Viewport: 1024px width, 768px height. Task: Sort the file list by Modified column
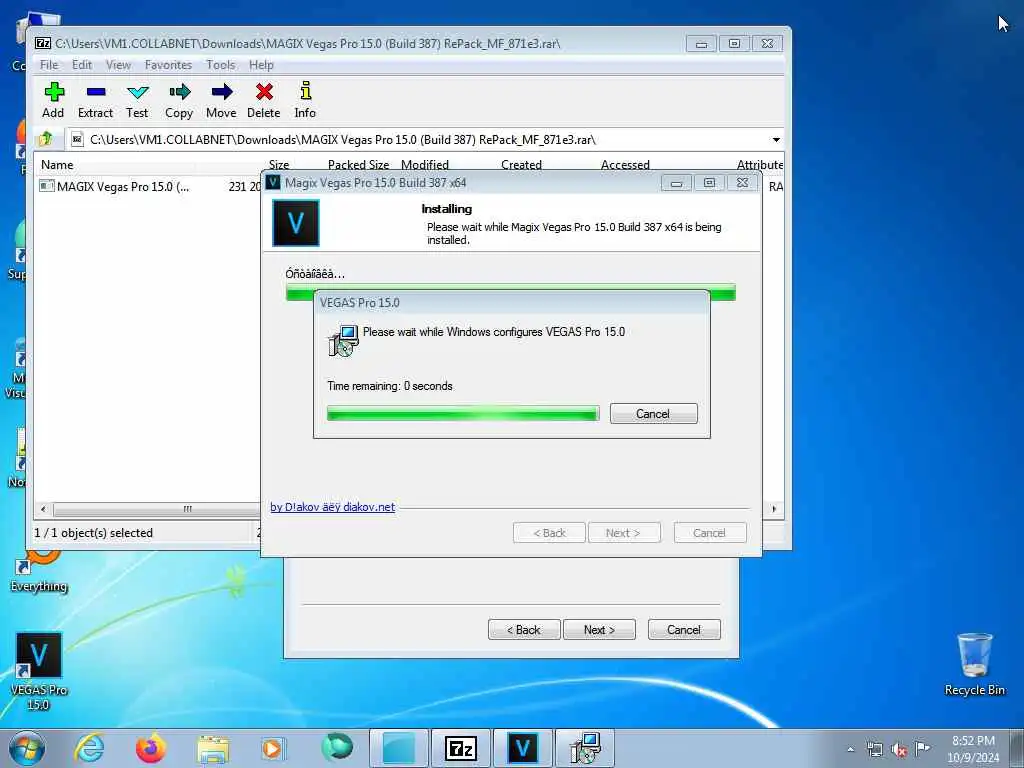(425, 165)
